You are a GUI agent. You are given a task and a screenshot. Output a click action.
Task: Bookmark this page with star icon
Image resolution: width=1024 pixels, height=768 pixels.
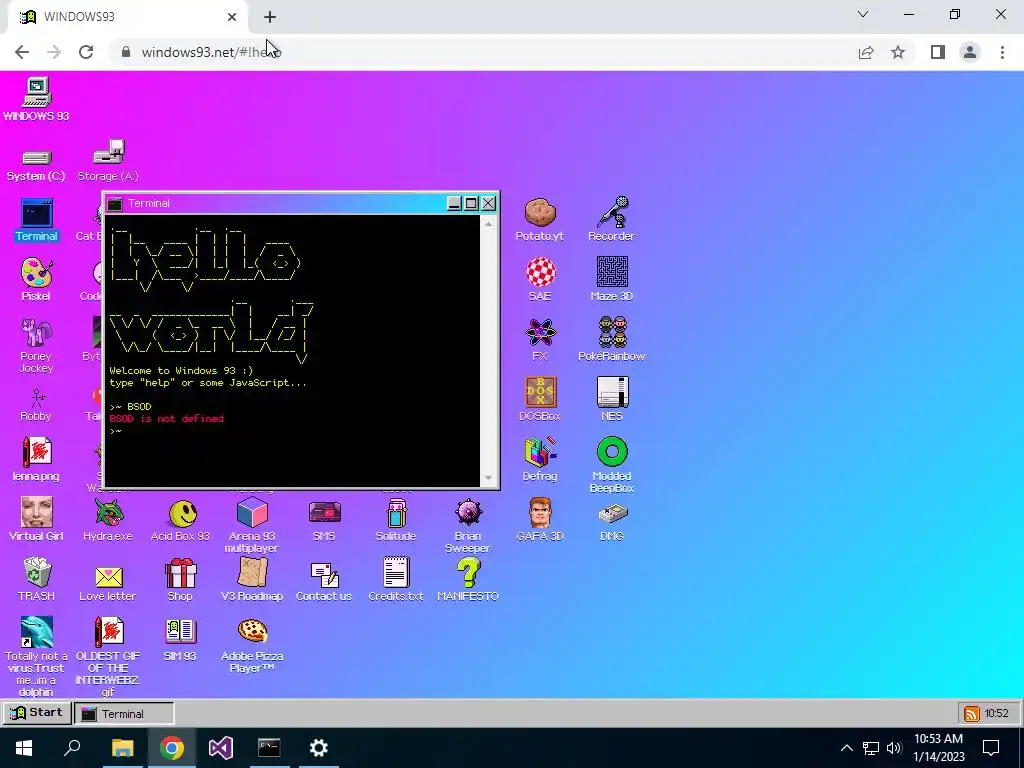pos(898,52)
